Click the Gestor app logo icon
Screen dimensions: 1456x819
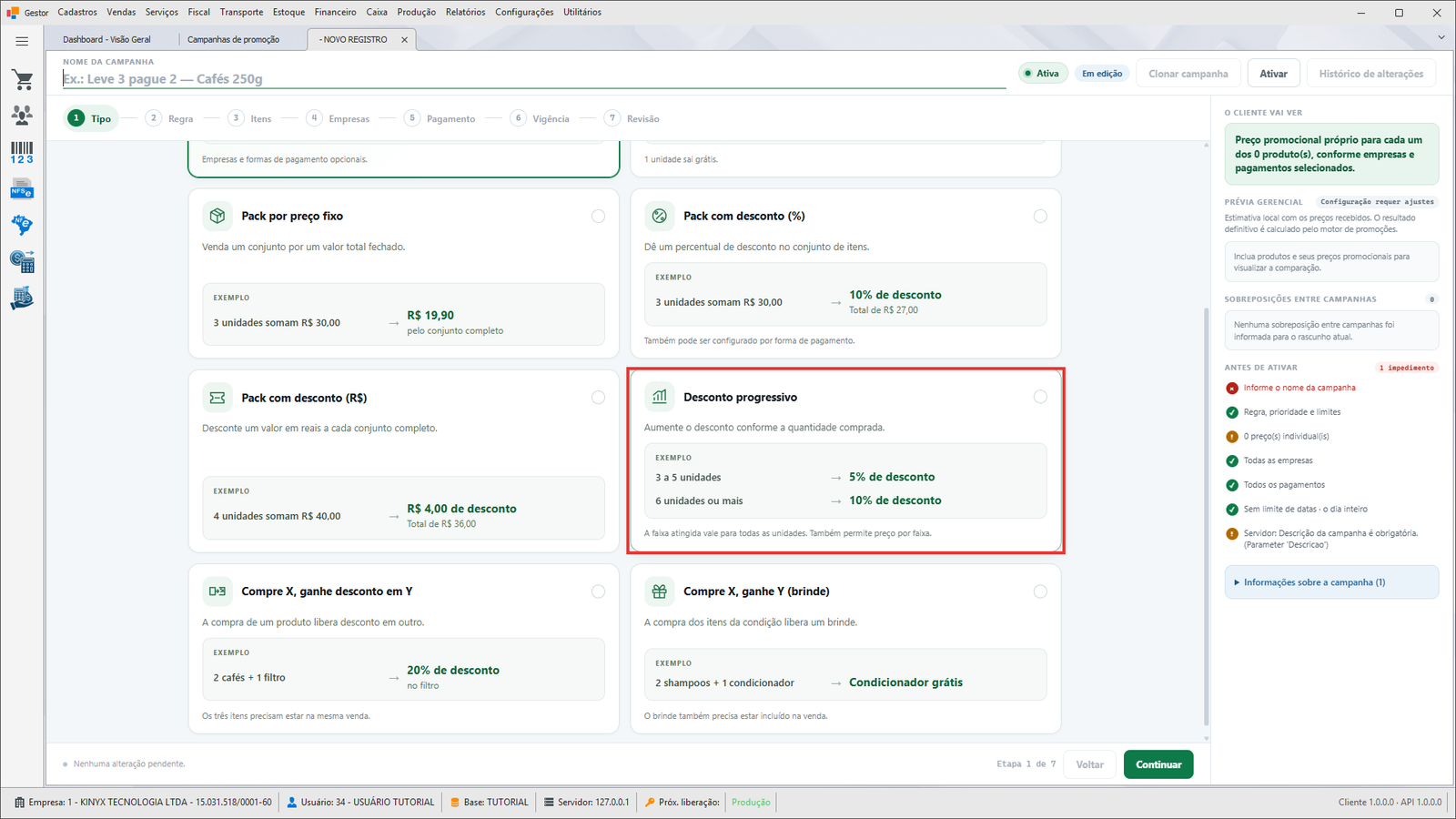(x=13, y=13)
